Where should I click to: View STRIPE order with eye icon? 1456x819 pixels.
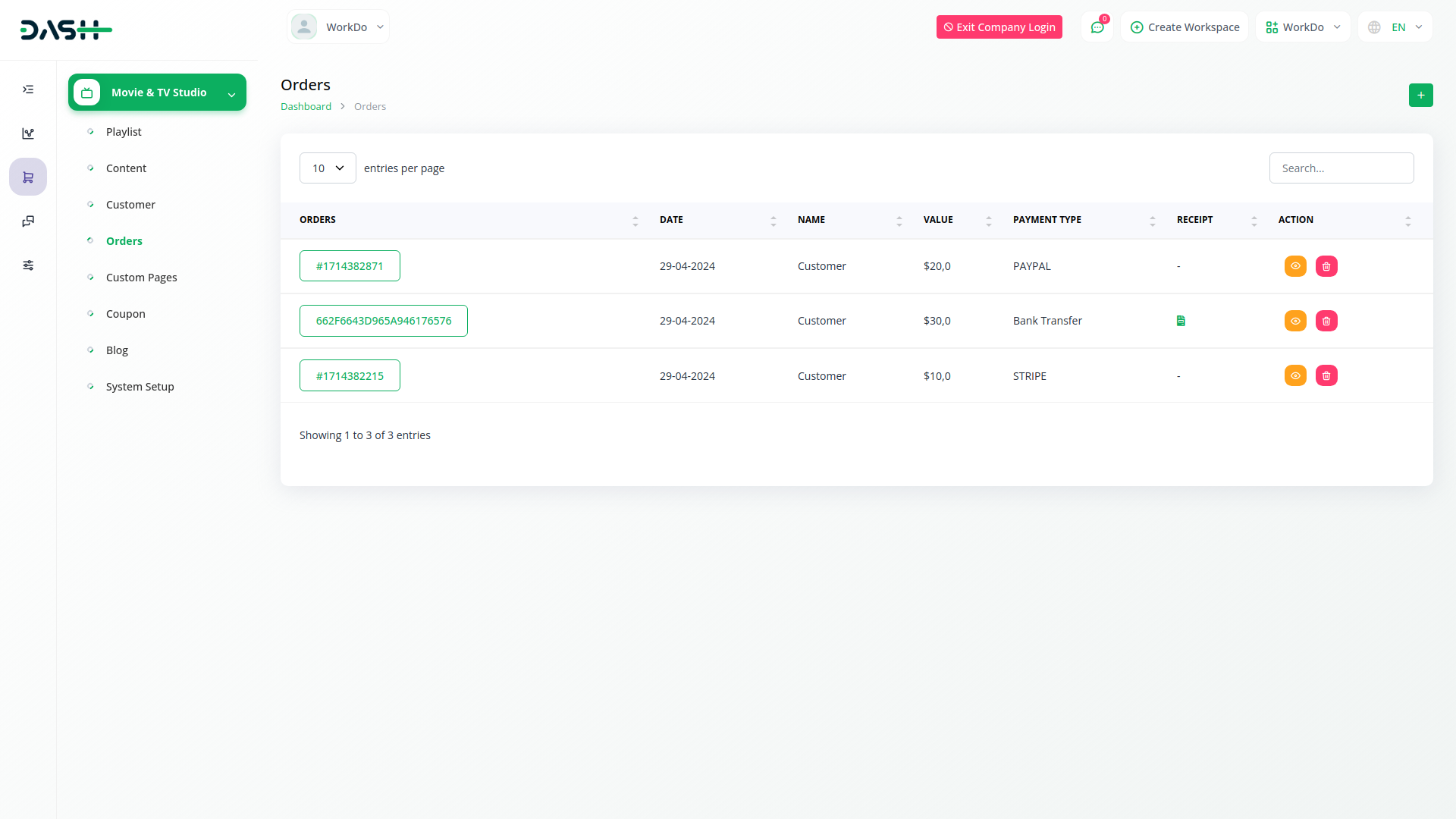coord(1295,375)
